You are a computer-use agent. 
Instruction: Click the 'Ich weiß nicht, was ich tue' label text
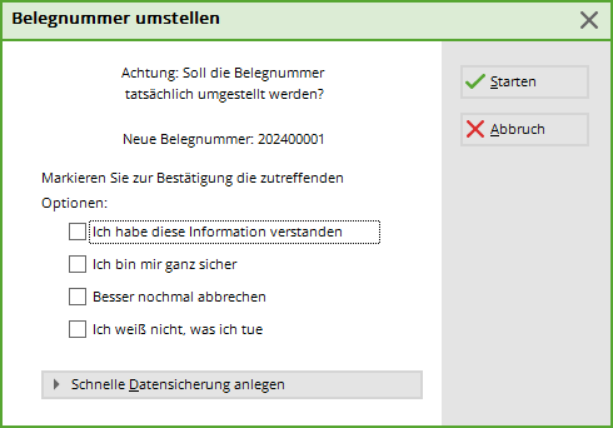click(x=177, y=328)
